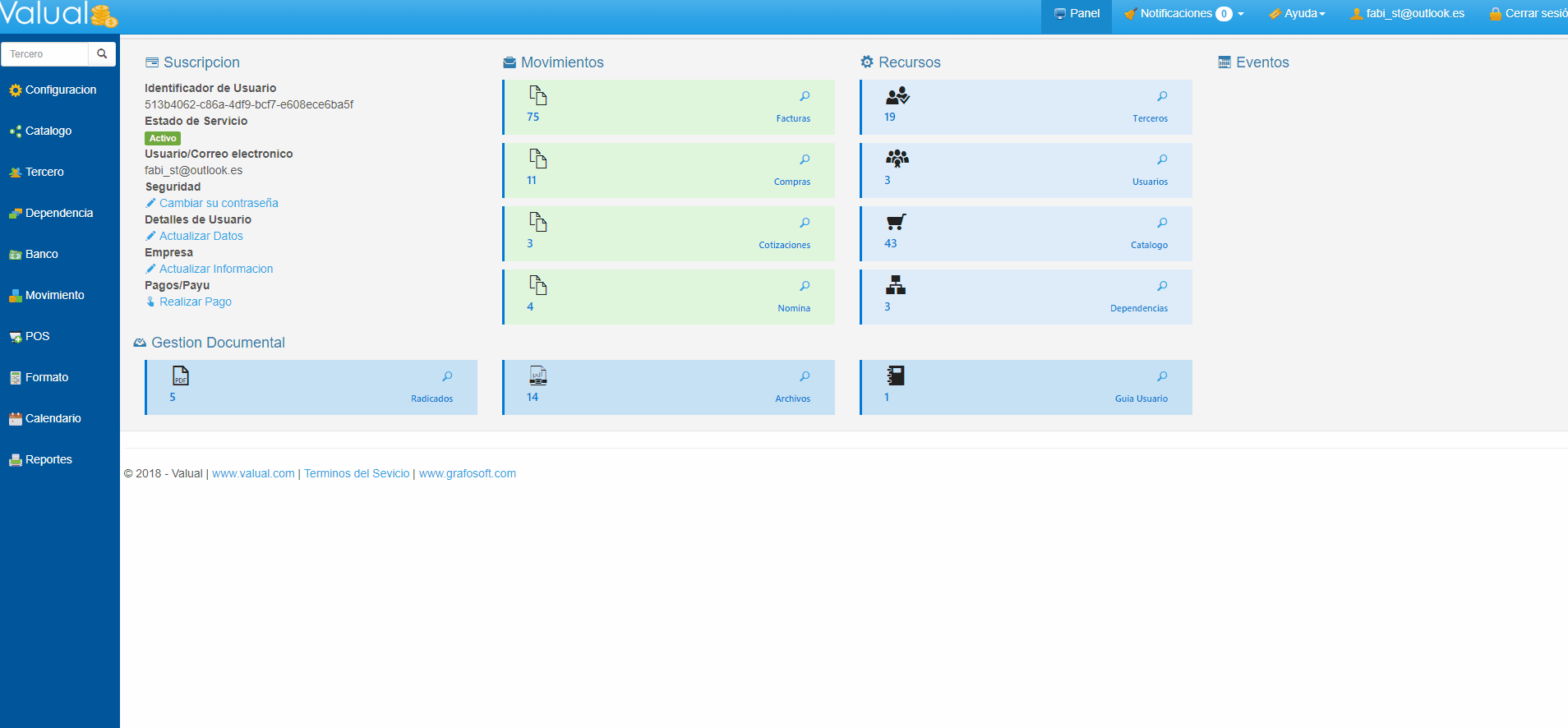The height and width of the screenshot is (728, 1568).
Task: Open Configuracion in the sidebar
Action: 60,90
